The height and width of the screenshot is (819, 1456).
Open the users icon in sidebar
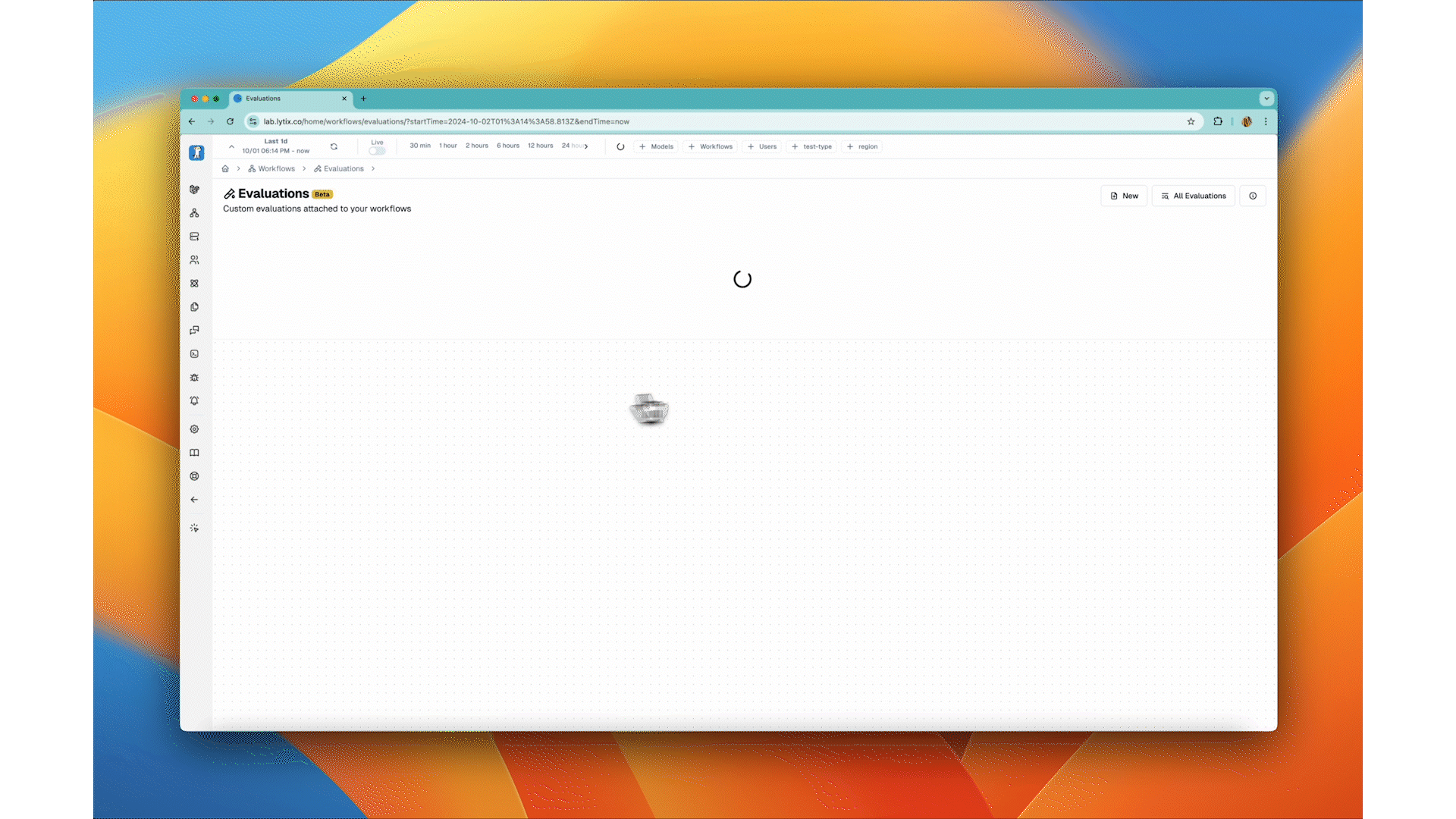[x=194, y=260]
